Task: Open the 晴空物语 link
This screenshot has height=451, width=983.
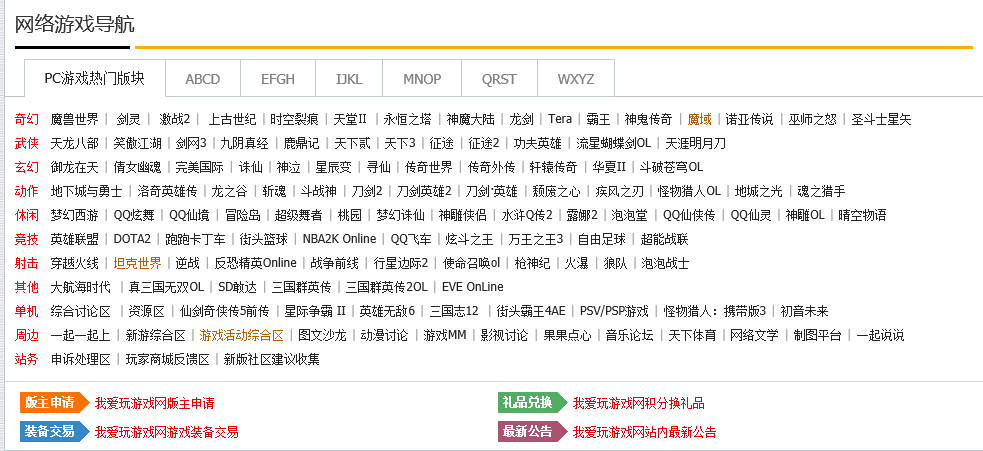Action: [x=862, y=215]
